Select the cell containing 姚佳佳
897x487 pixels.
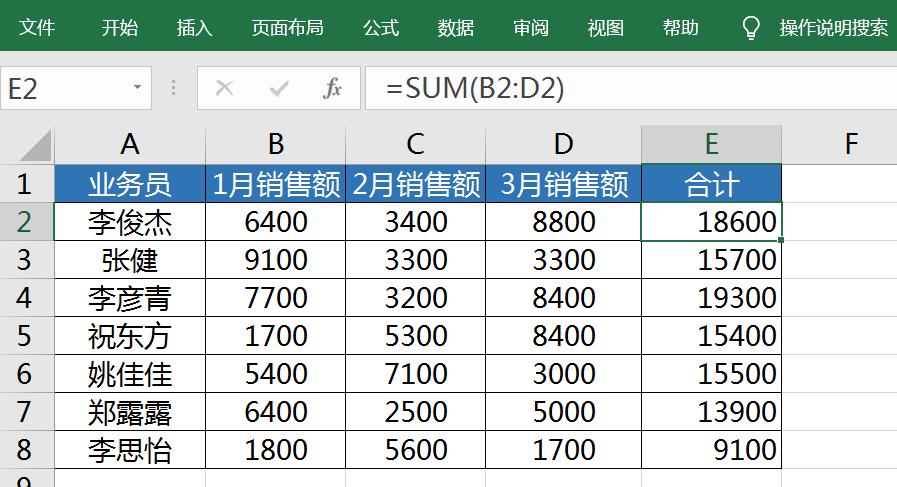pyautogui.click(x=130, y=374)
